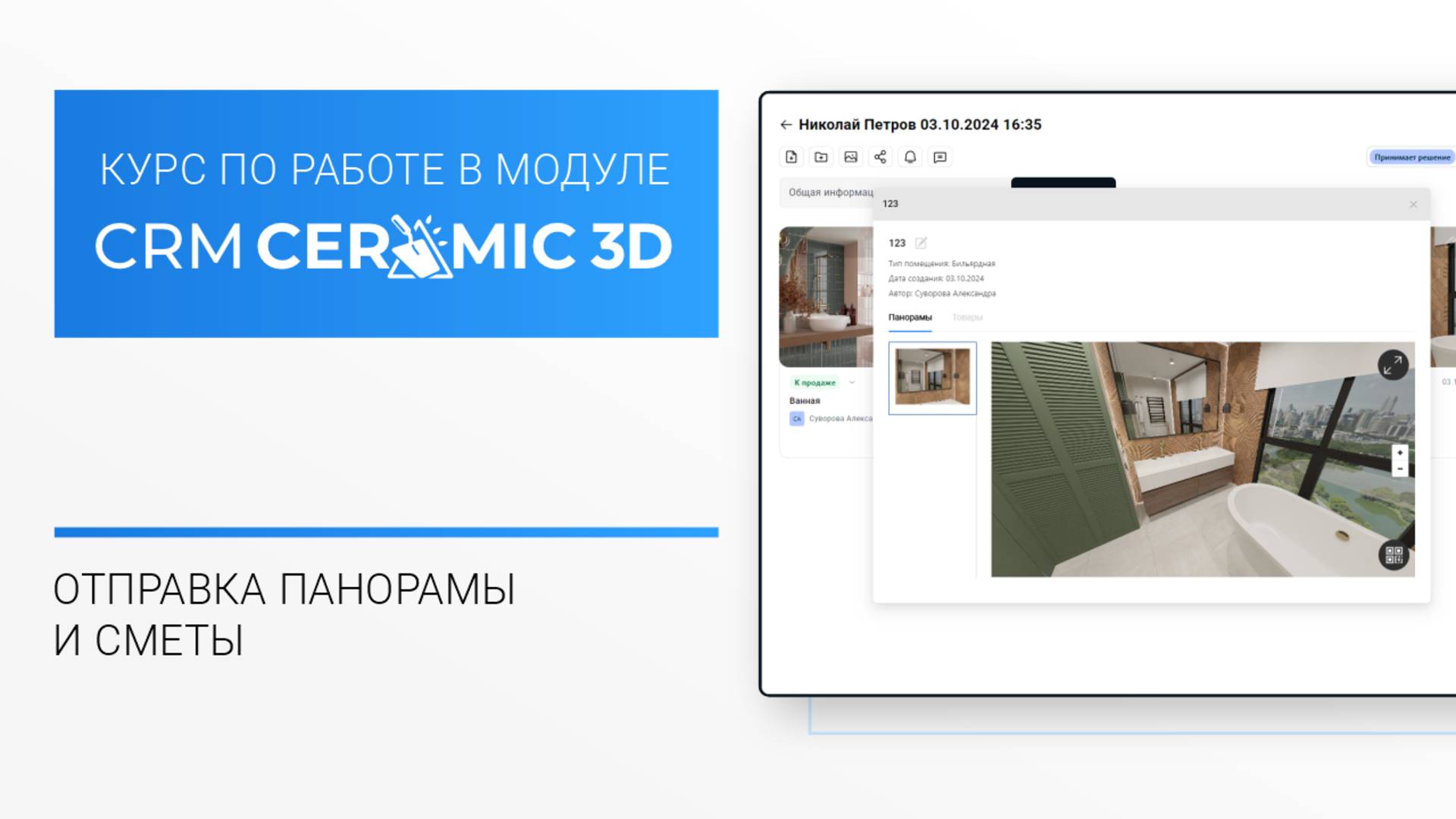1456x819 pixels.
Task: Click the Николай Петров 03.10.2024 16:35 heading
Action: click(x=920, y=124)
